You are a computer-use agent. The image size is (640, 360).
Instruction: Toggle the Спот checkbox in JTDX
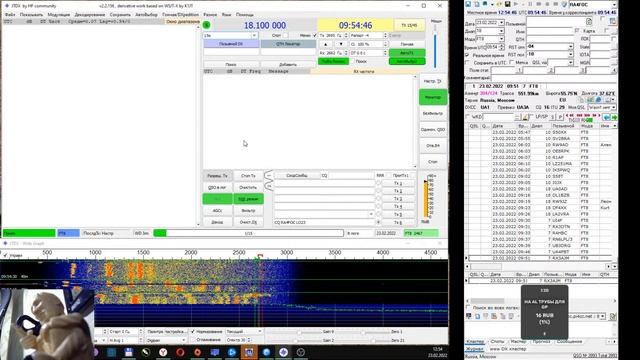click(285, 36)
